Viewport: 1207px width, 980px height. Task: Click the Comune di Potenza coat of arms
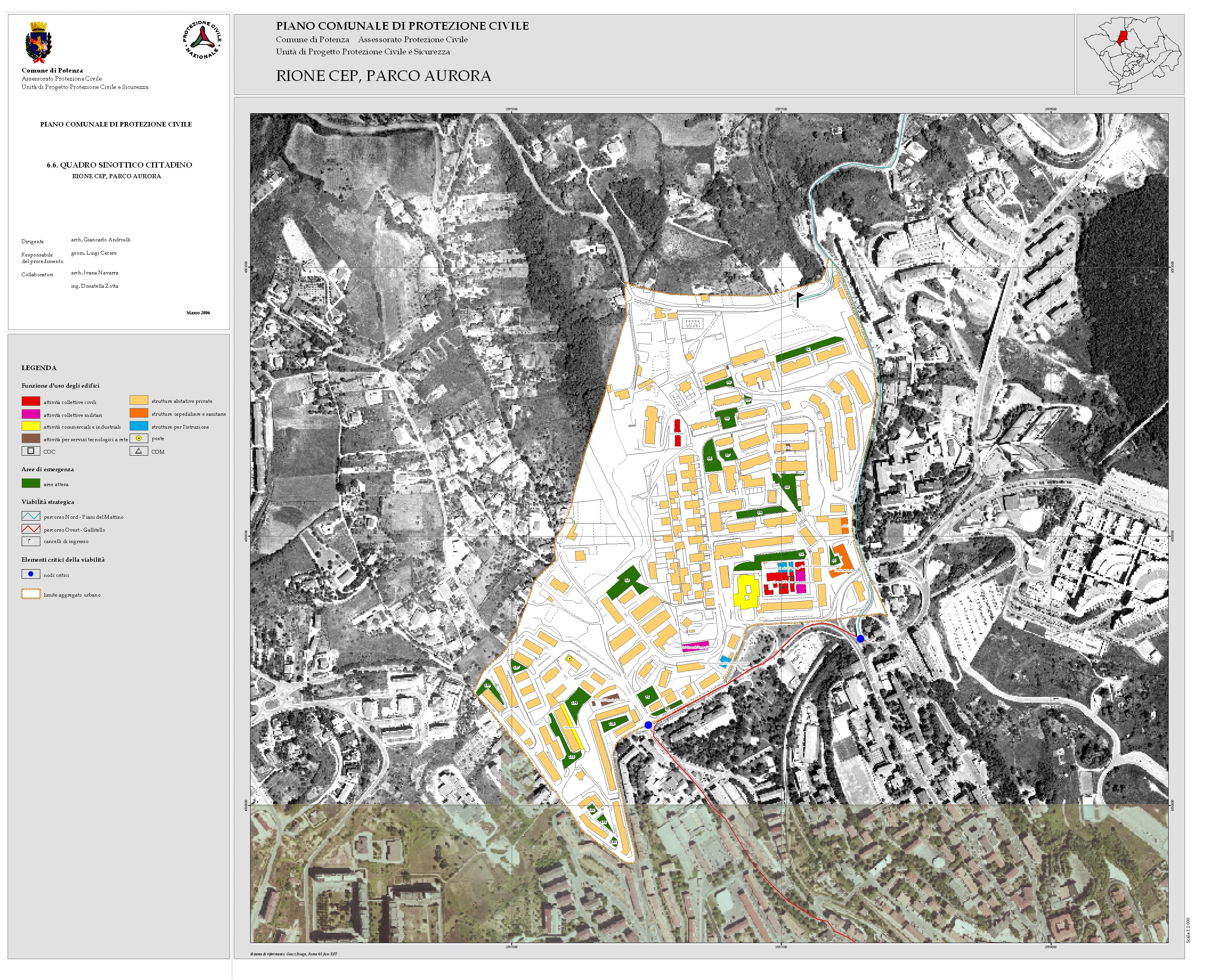38,42
